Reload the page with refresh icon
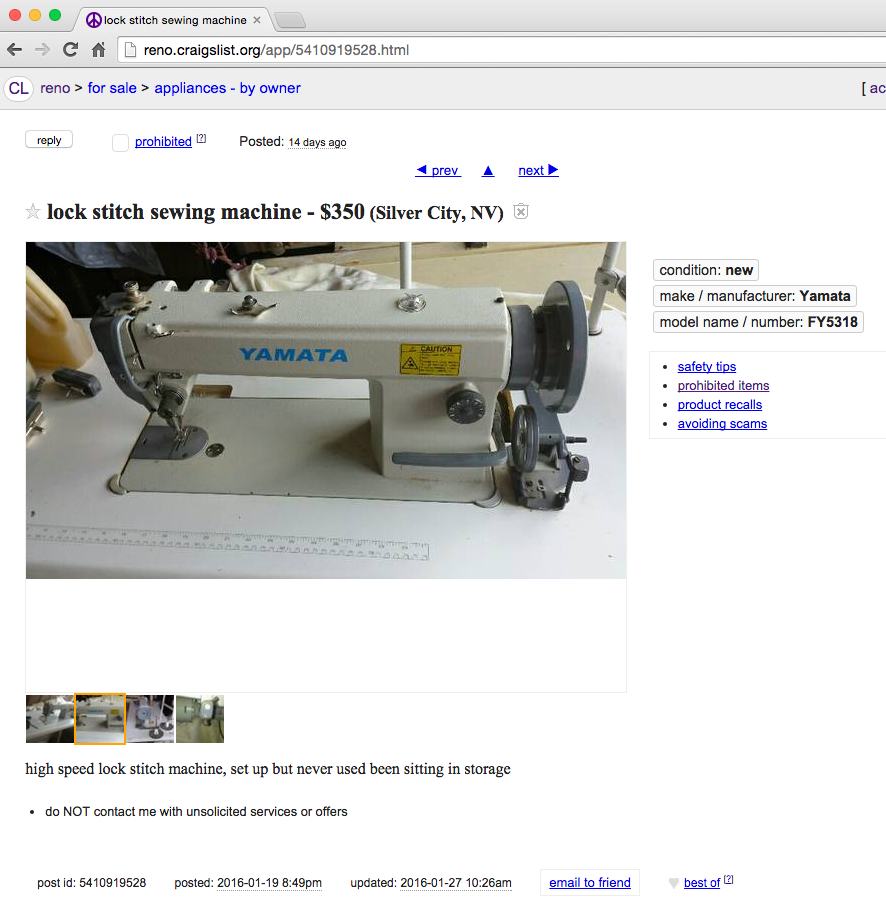The image size is (886, 911). (70, 50)
